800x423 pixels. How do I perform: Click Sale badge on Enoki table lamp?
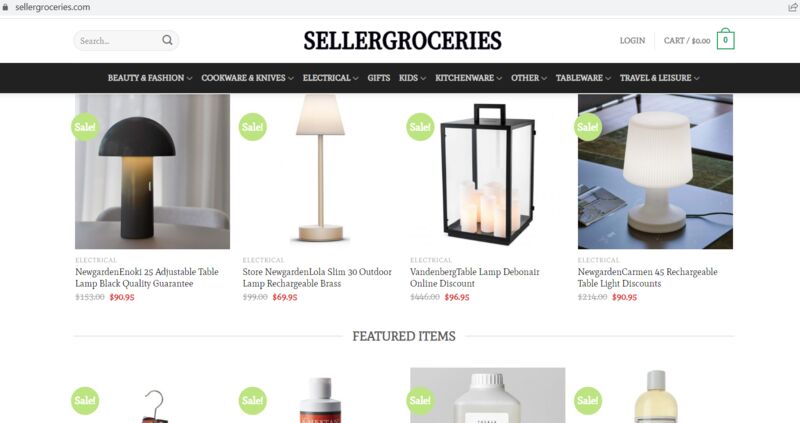(85, 127)
